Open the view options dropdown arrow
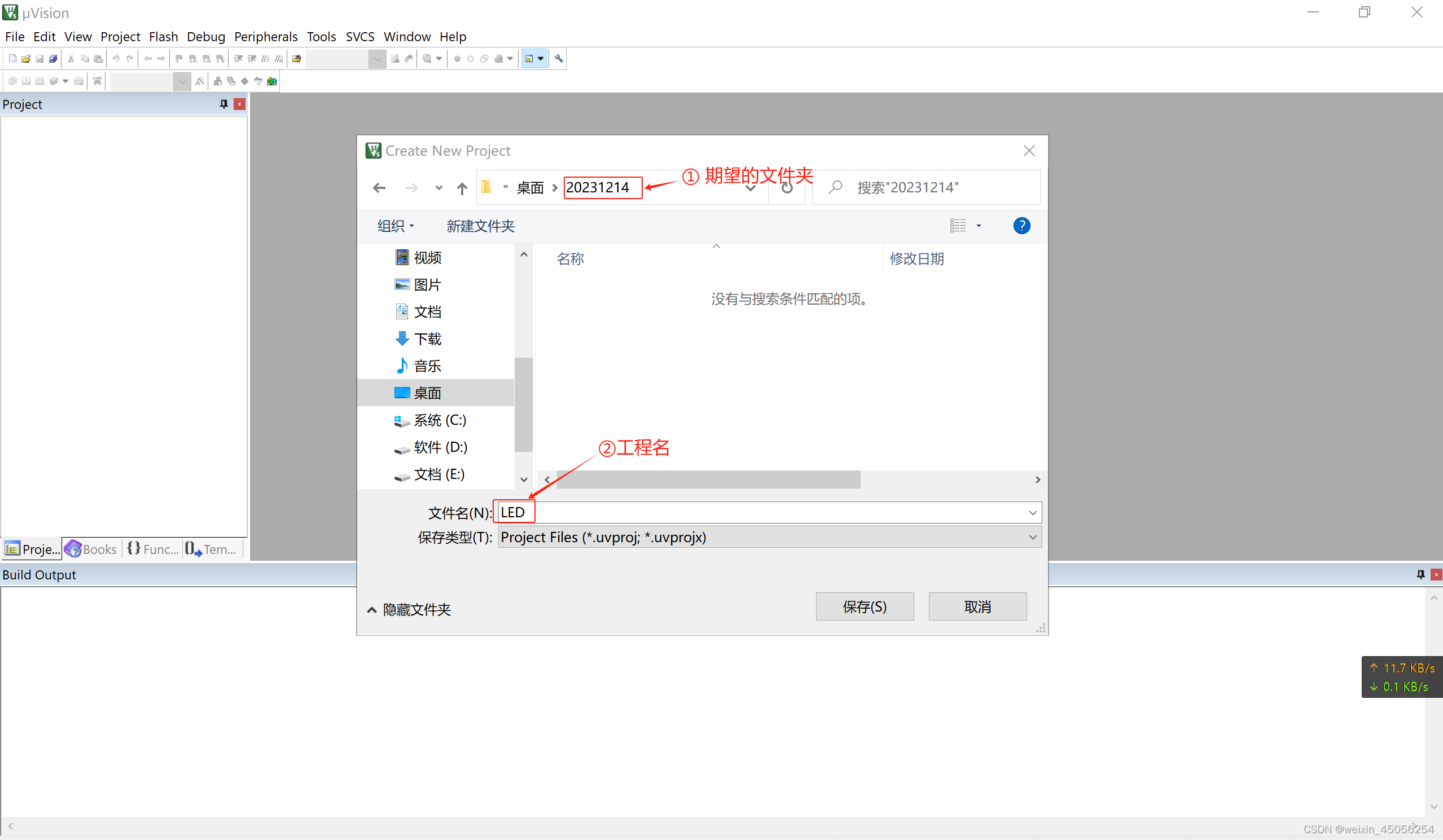The image size is (1443, 840). coord(979,226)
